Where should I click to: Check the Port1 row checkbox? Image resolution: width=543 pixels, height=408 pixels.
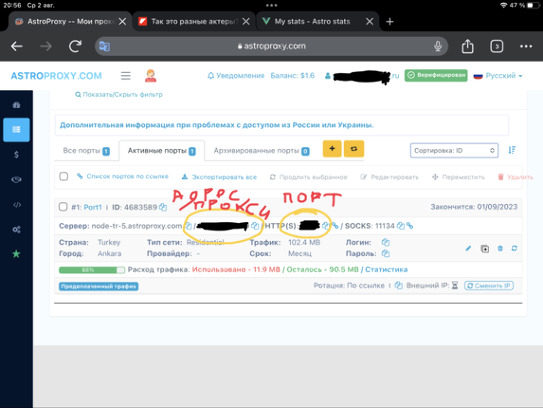63,207
